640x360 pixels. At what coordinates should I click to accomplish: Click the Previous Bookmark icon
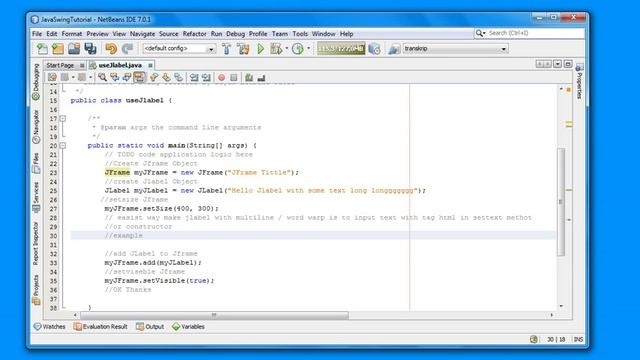pyautogui.click(x=154, y=77)
